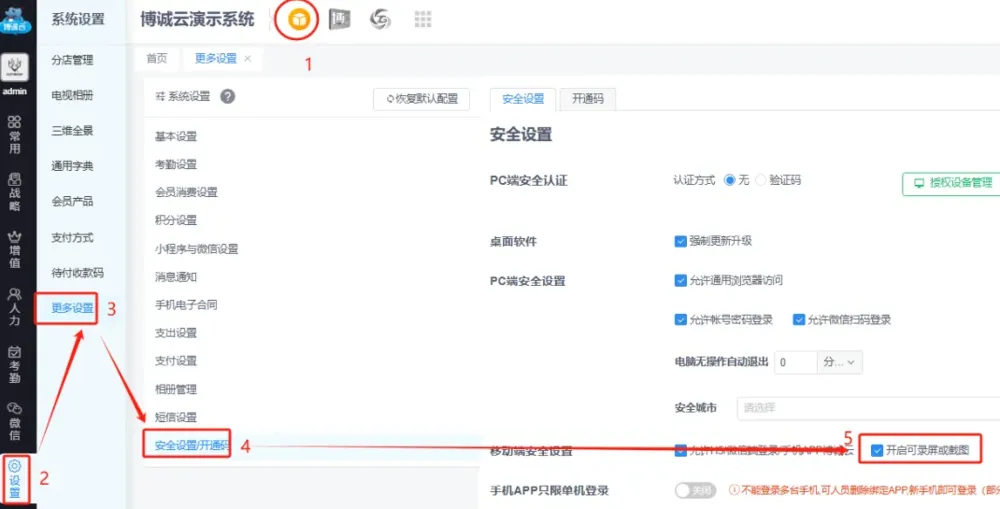The height and width of the screenshot is (509, 1000).
Task: Click 授权设备管理 button
Action: tap(951, 183)
